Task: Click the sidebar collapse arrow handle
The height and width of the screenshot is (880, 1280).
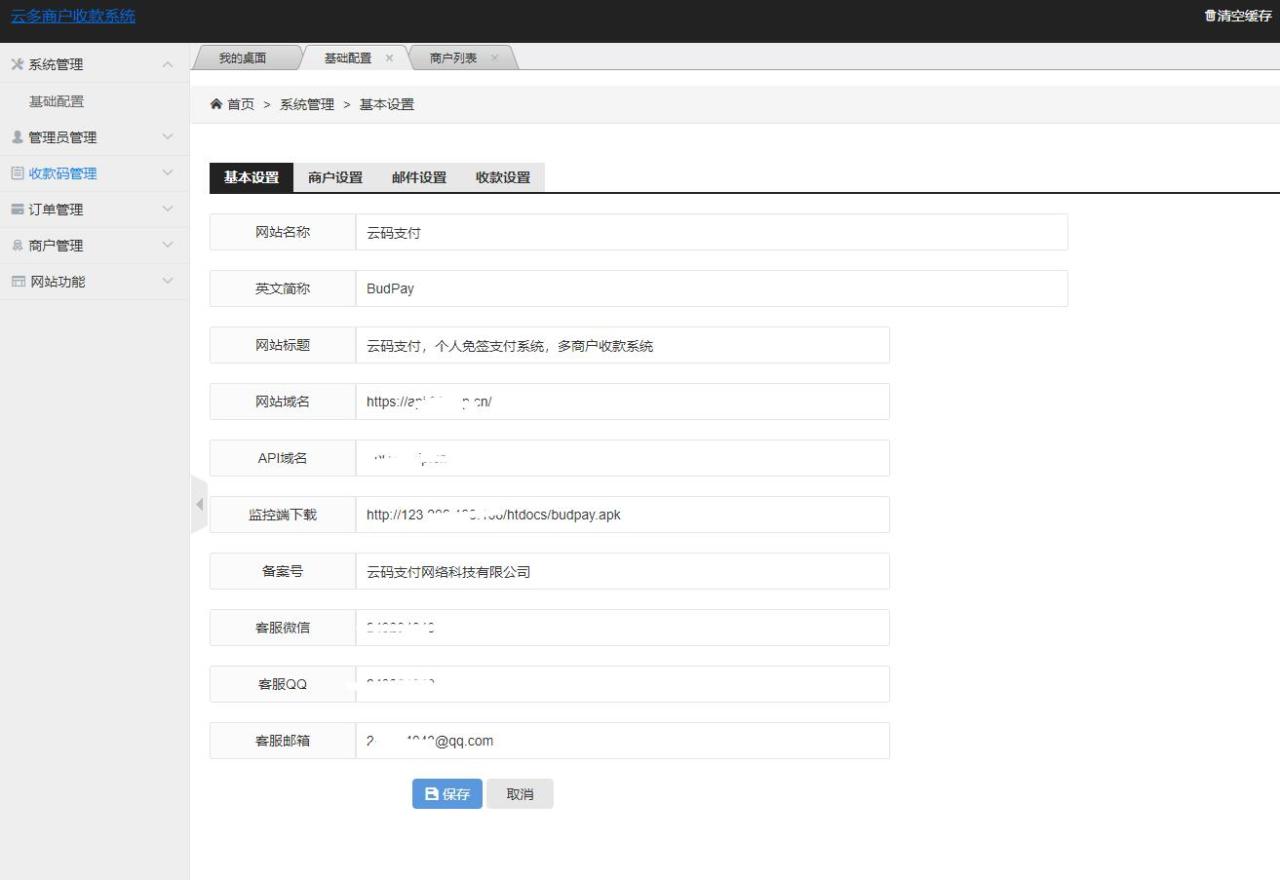Action: [198, 504]
